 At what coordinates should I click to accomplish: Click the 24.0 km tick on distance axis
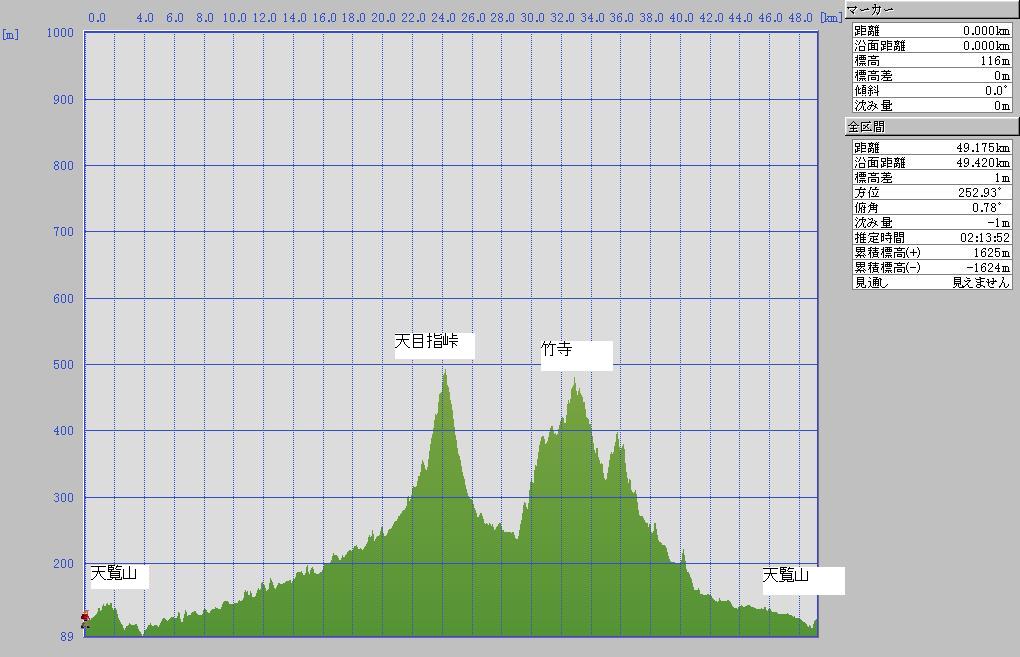click(443, 18)
